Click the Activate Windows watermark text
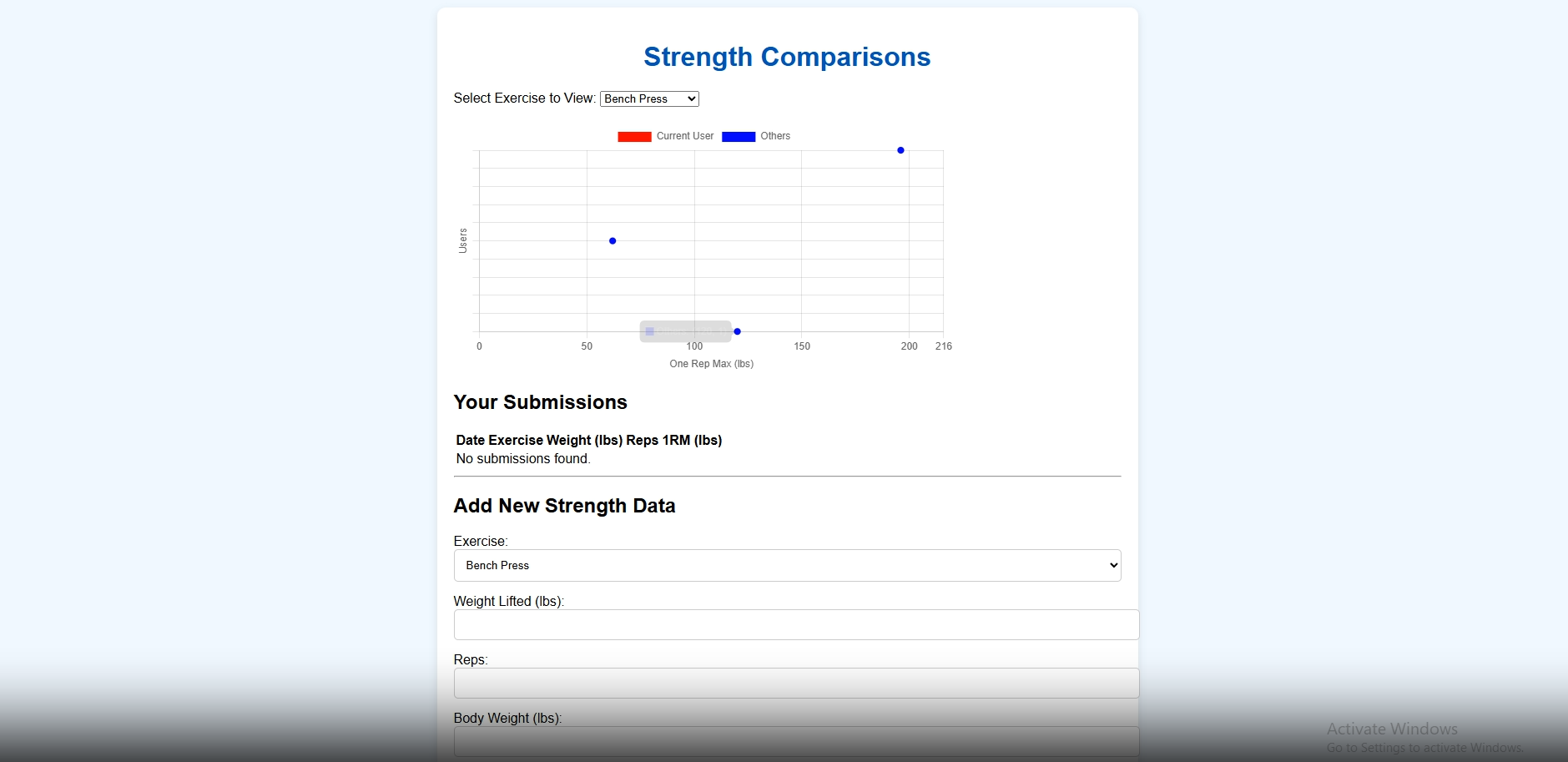 point(1392,729)
